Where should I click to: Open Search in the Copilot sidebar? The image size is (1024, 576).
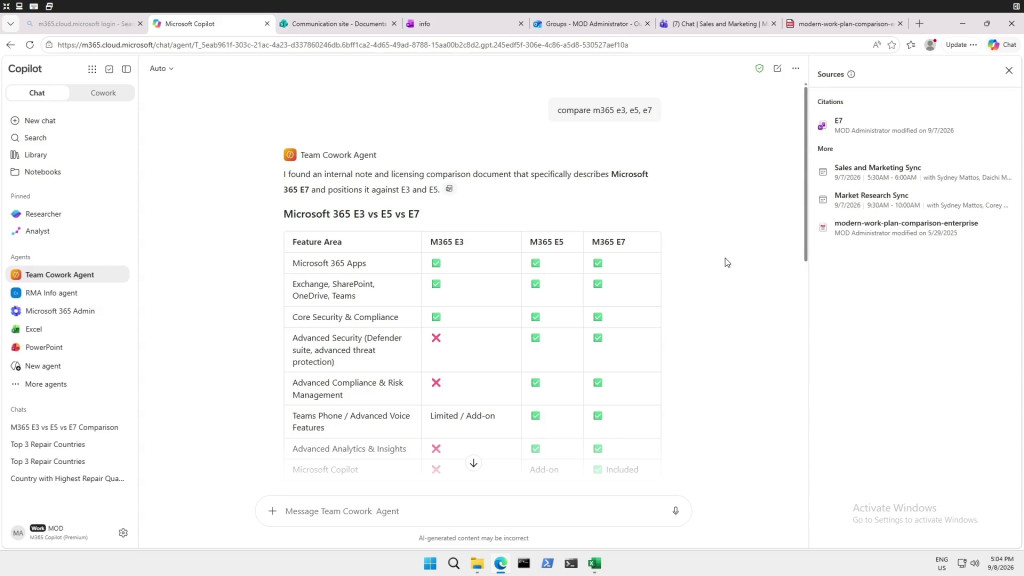tap(35, 138)
